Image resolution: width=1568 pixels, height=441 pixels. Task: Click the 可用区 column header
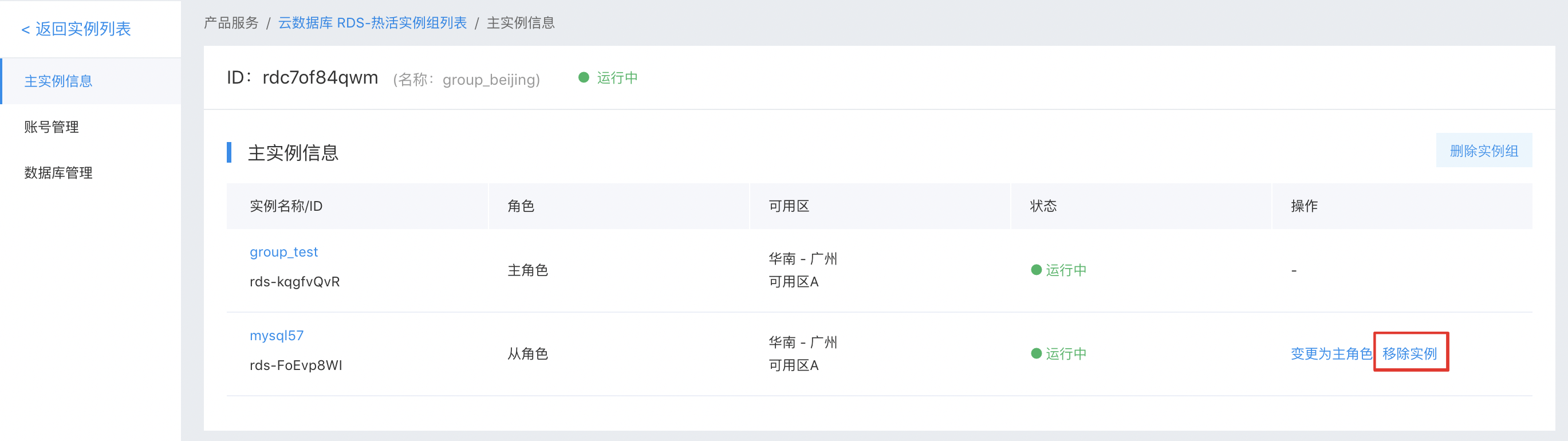tap(789, 206)
